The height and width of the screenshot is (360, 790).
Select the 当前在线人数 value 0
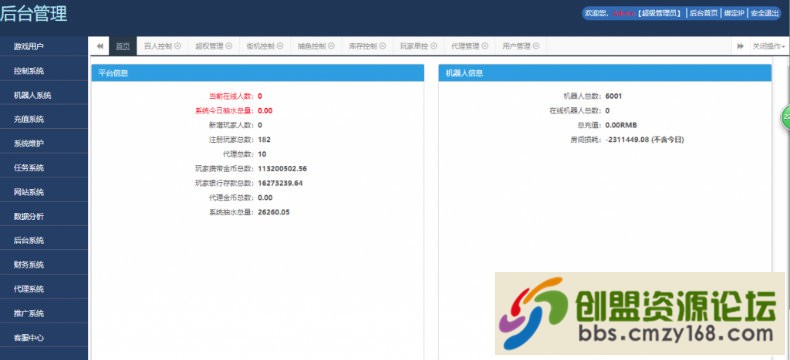(260, 96)
